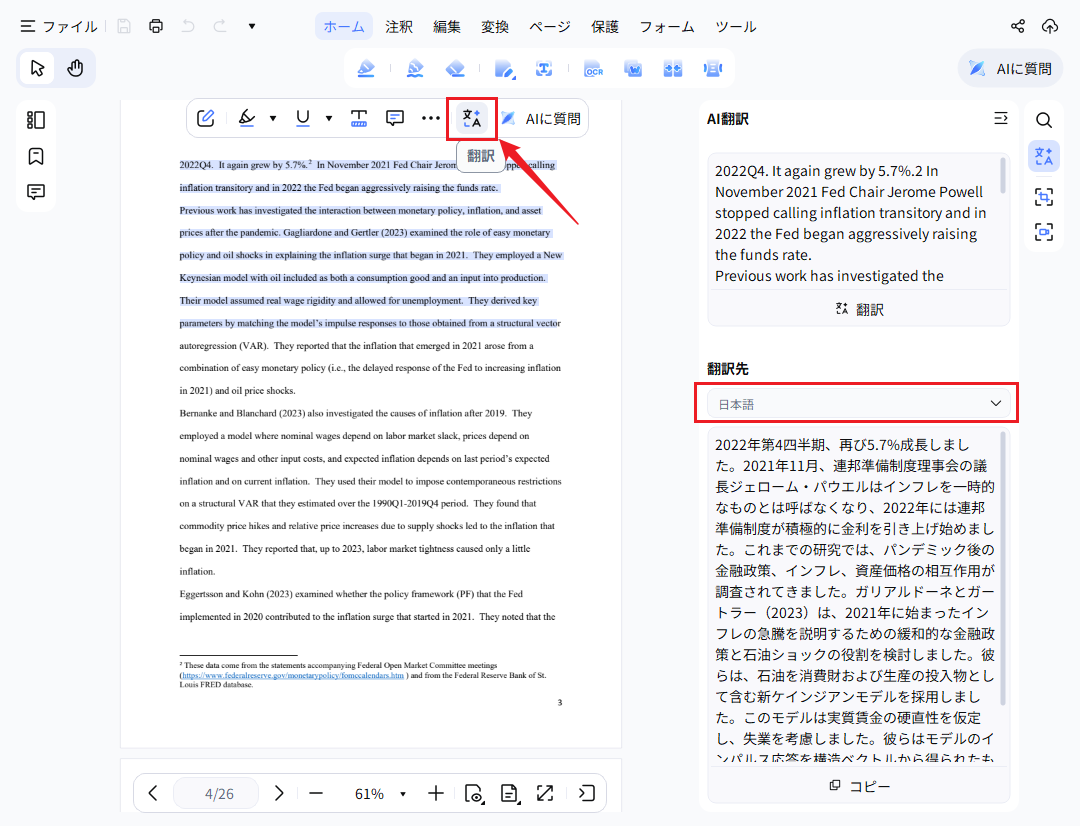The width and height of the screenshot is (1080, 826).
Task: Open the page layout dropdown icon
Action: click(510, 794)
